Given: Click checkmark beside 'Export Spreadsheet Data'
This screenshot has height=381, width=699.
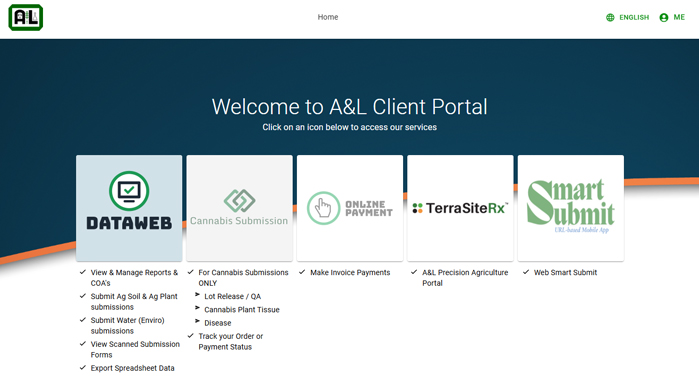Looking at the screenshot, I should [82, 368].
